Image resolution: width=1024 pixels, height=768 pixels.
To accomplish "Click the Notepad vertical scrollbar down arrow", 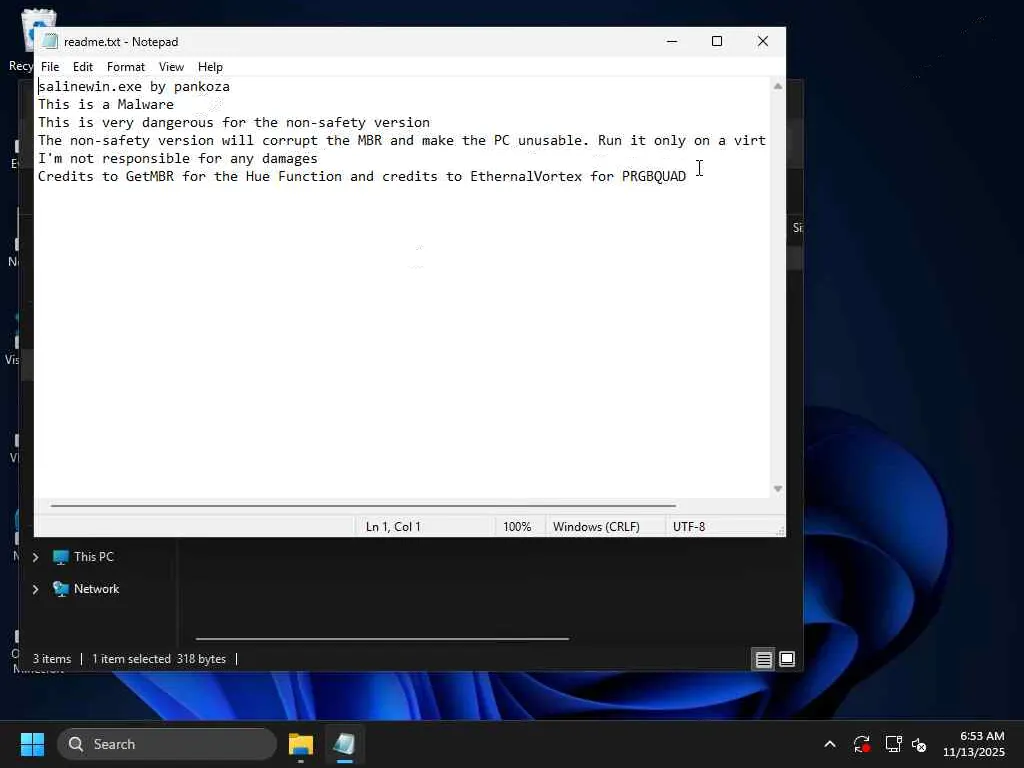I will 777,488.
